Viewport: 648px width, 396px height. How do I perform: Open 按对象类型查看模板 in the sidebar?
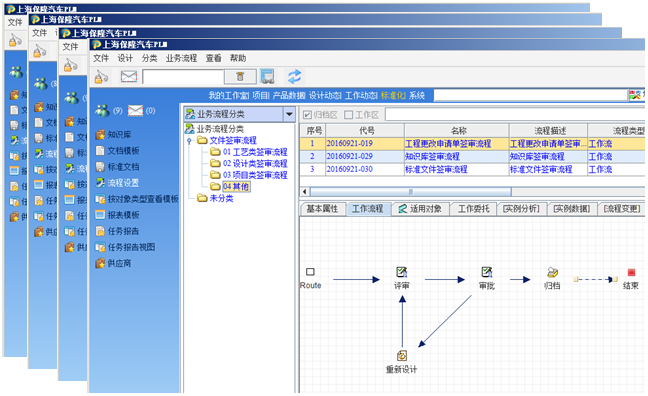tap(137, 199)
